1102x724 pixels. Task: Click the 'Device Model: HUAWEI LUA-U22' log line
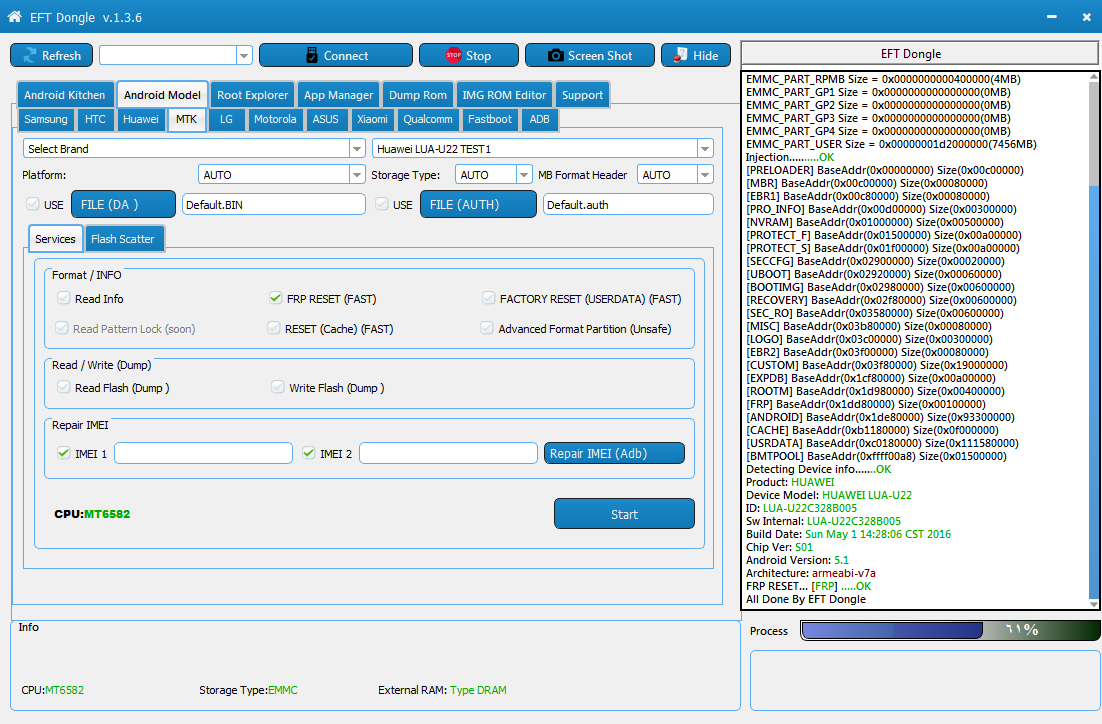click(829, 496)
